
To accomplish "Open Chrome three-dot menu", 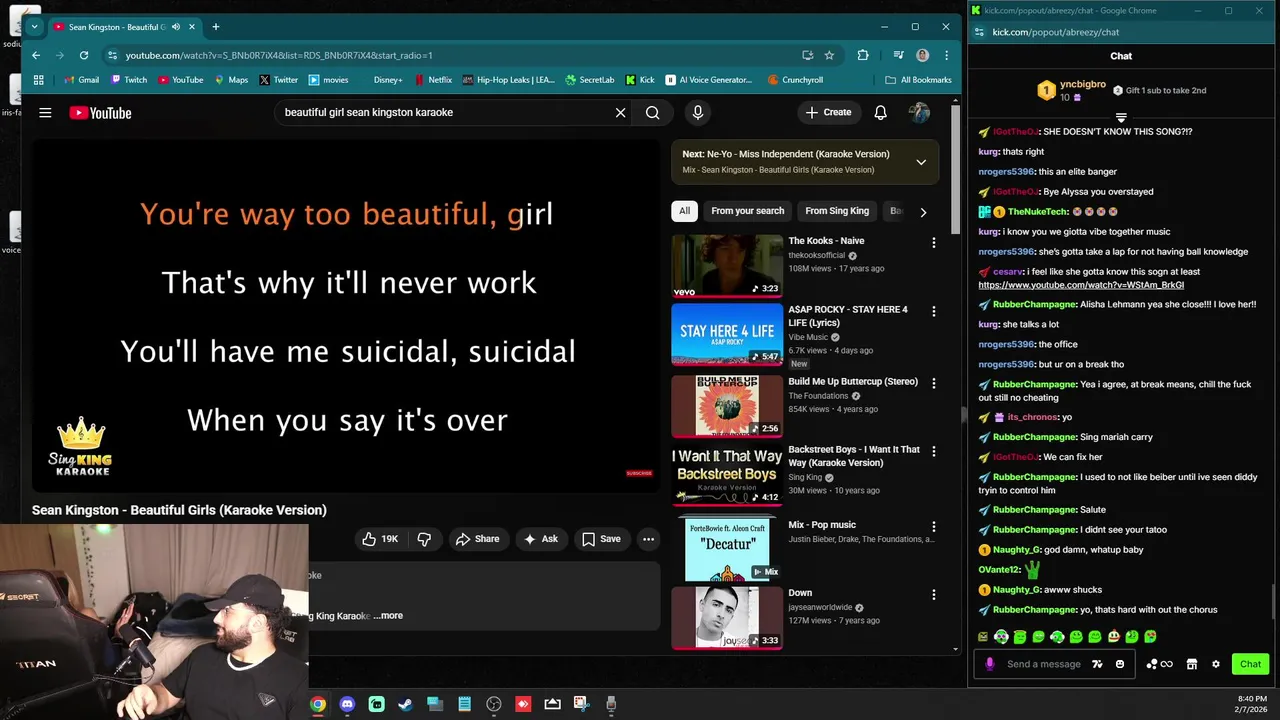I will [946, 55].
